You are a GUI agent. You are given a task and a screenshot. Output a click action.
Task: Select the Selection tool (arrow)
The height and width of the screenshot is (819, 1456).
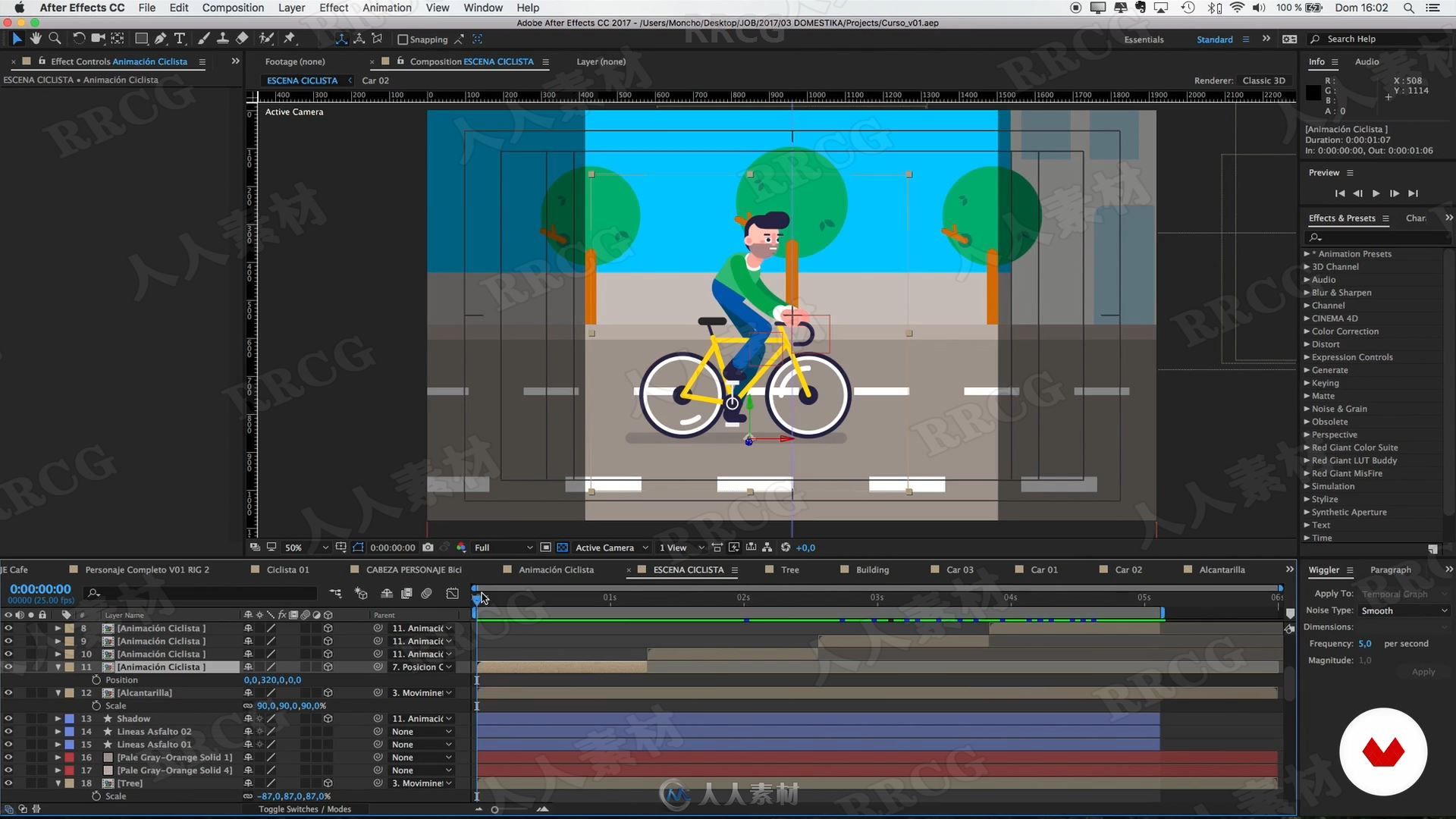16,38
